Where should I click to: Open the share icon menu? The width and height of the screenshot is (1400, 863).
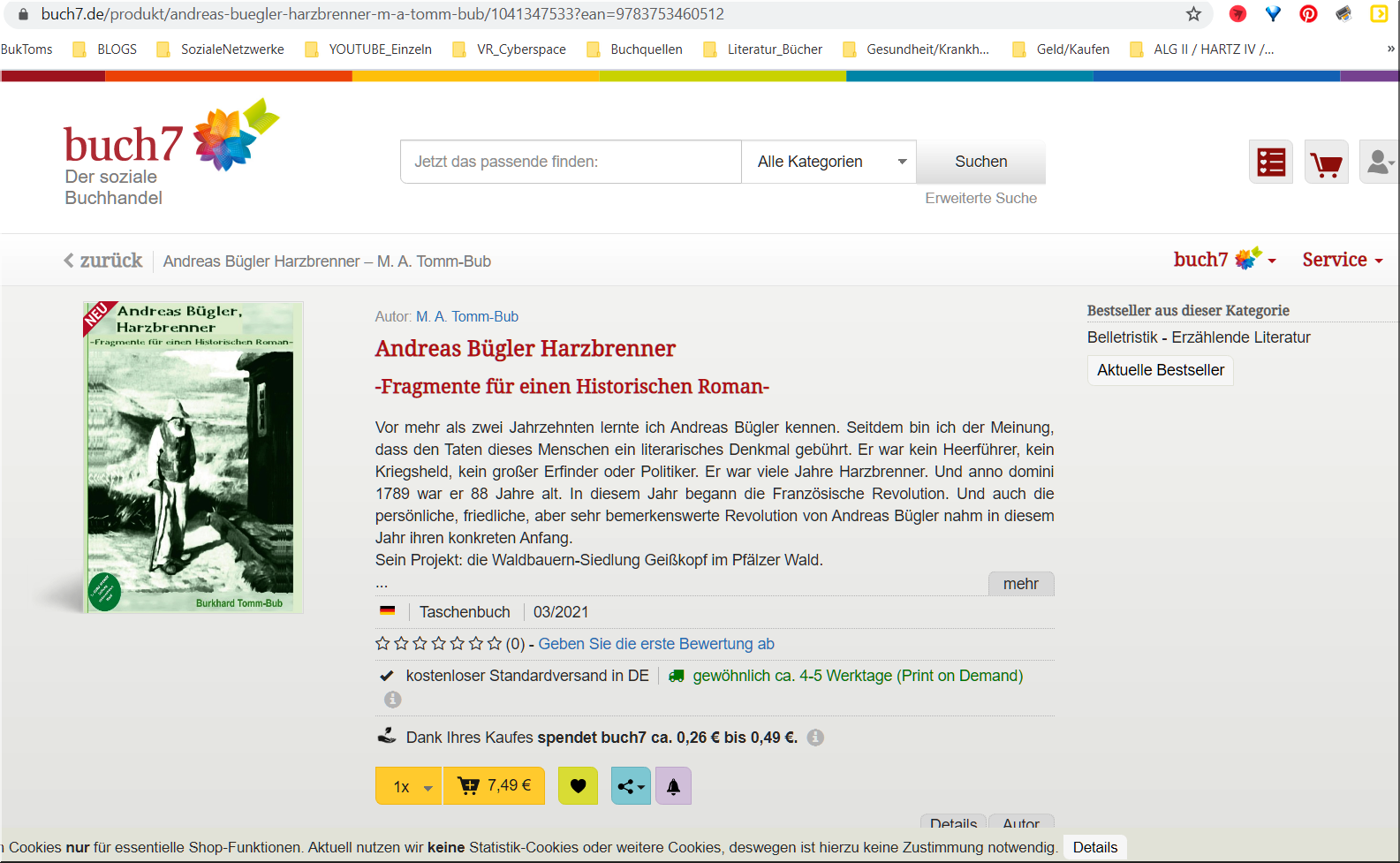click(631, 786)
